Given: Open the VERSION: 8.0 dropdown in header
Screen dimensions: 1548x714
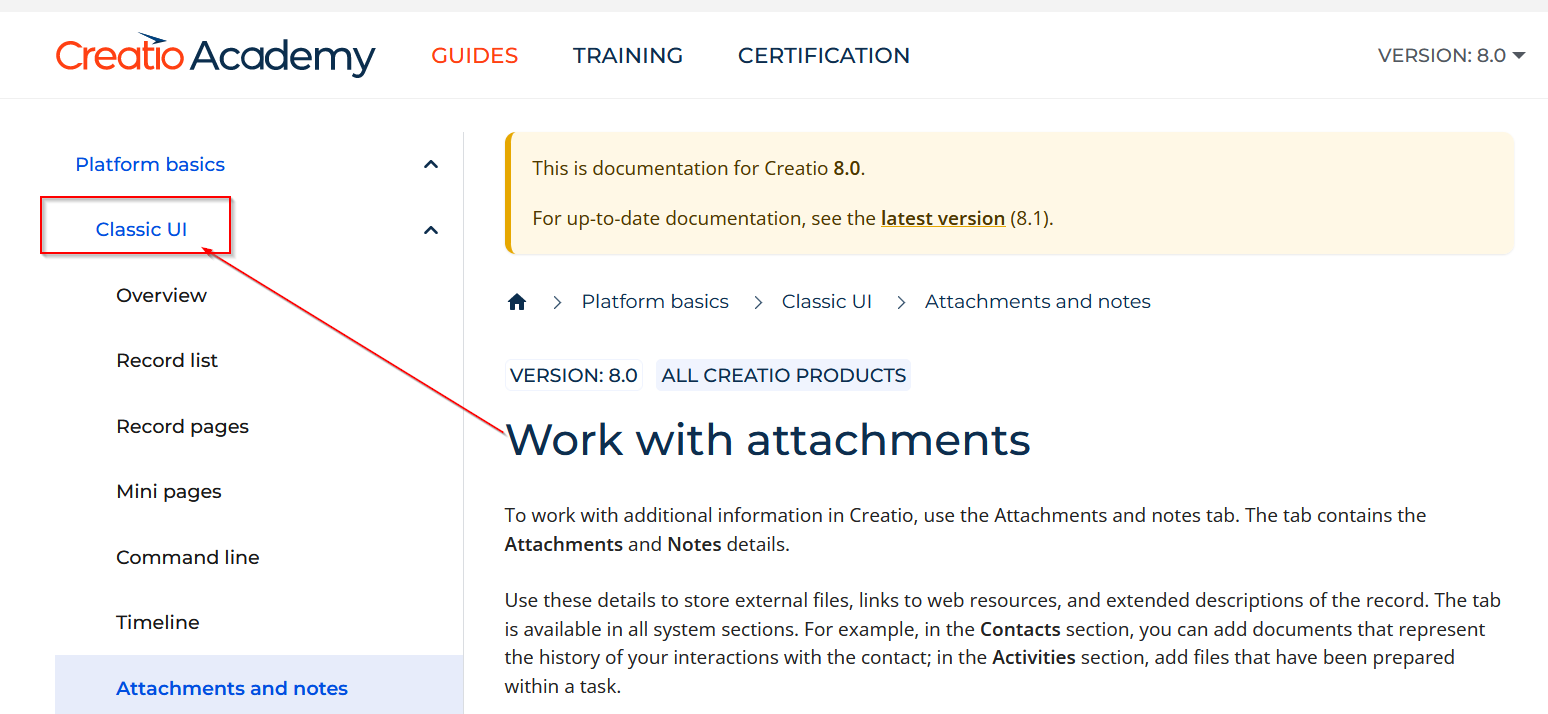Looking at the screenshot, I should click(x=1451, y=56).
